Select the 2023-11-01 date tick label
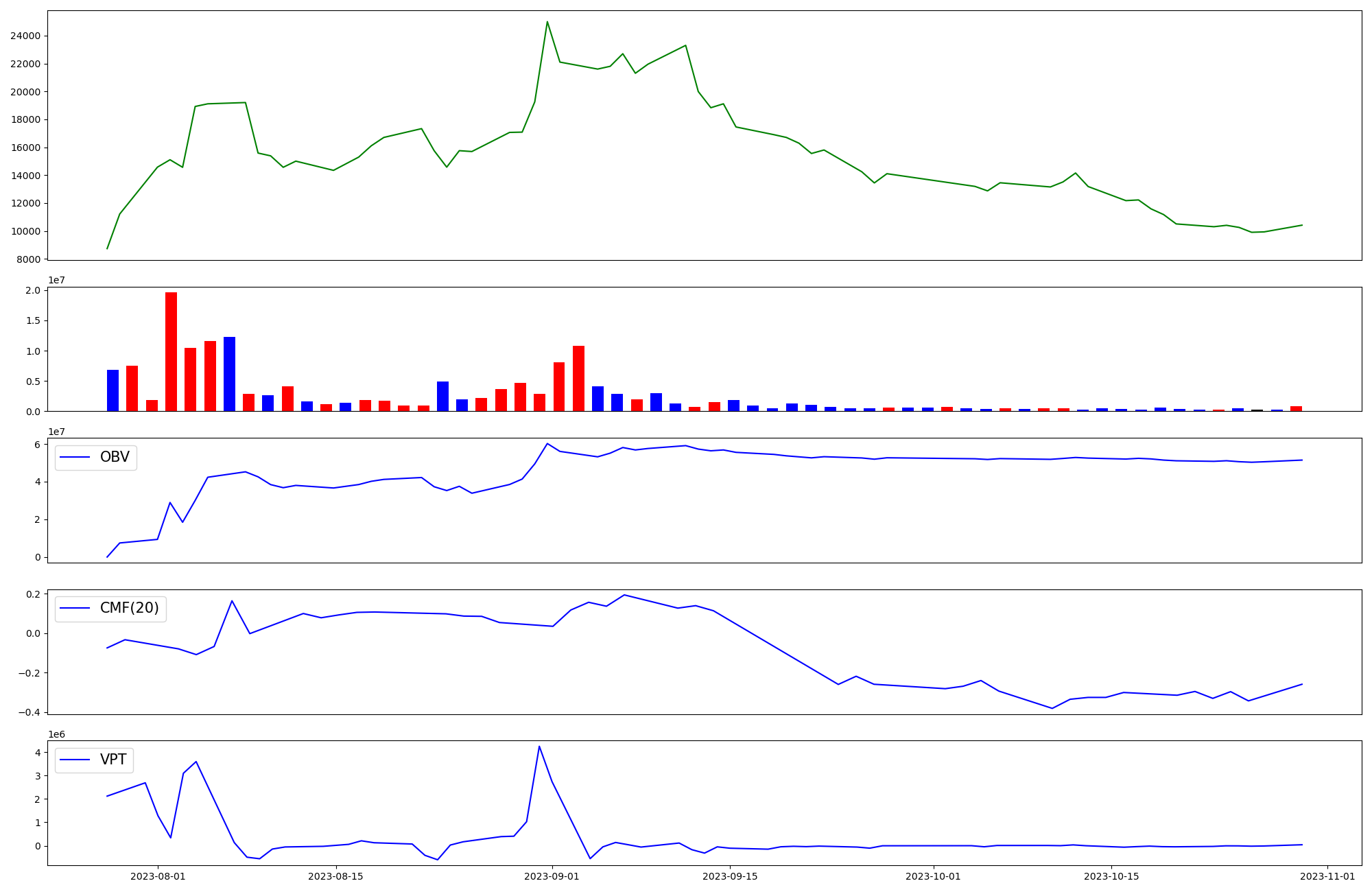The image size is (1372, 892). 1327,876
